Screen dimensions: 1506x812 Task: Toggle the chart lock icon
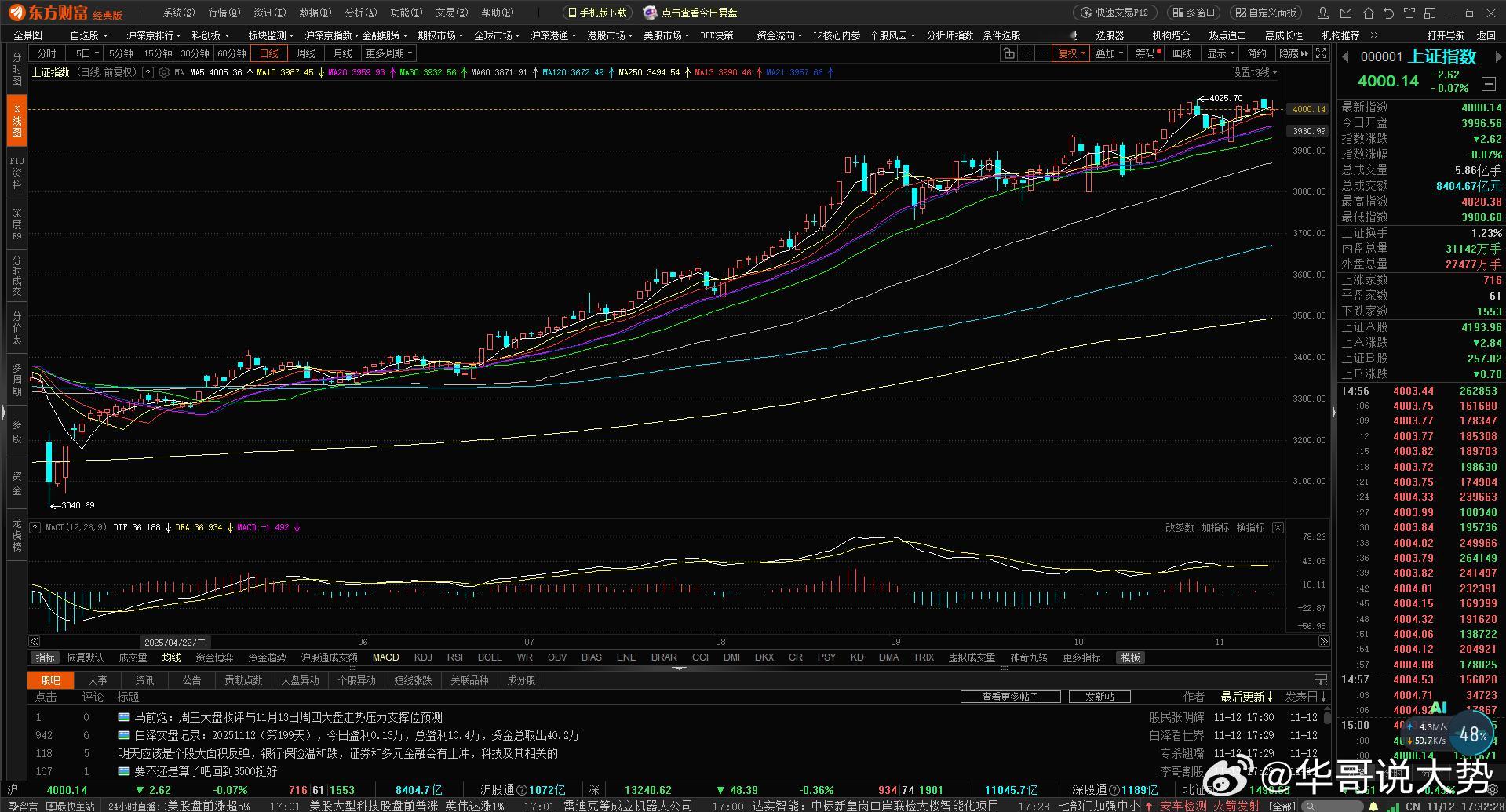click(x=1008, y=53)
